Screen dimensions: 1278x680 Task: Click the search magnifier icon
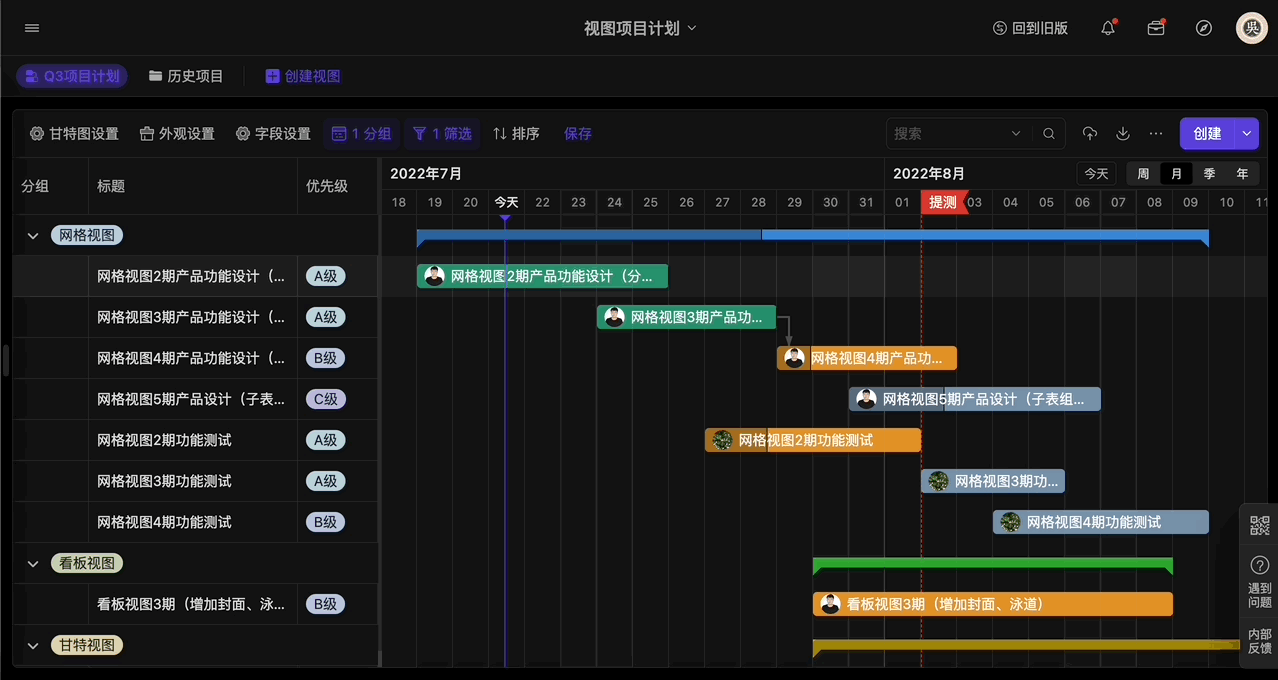(1049, 134)
